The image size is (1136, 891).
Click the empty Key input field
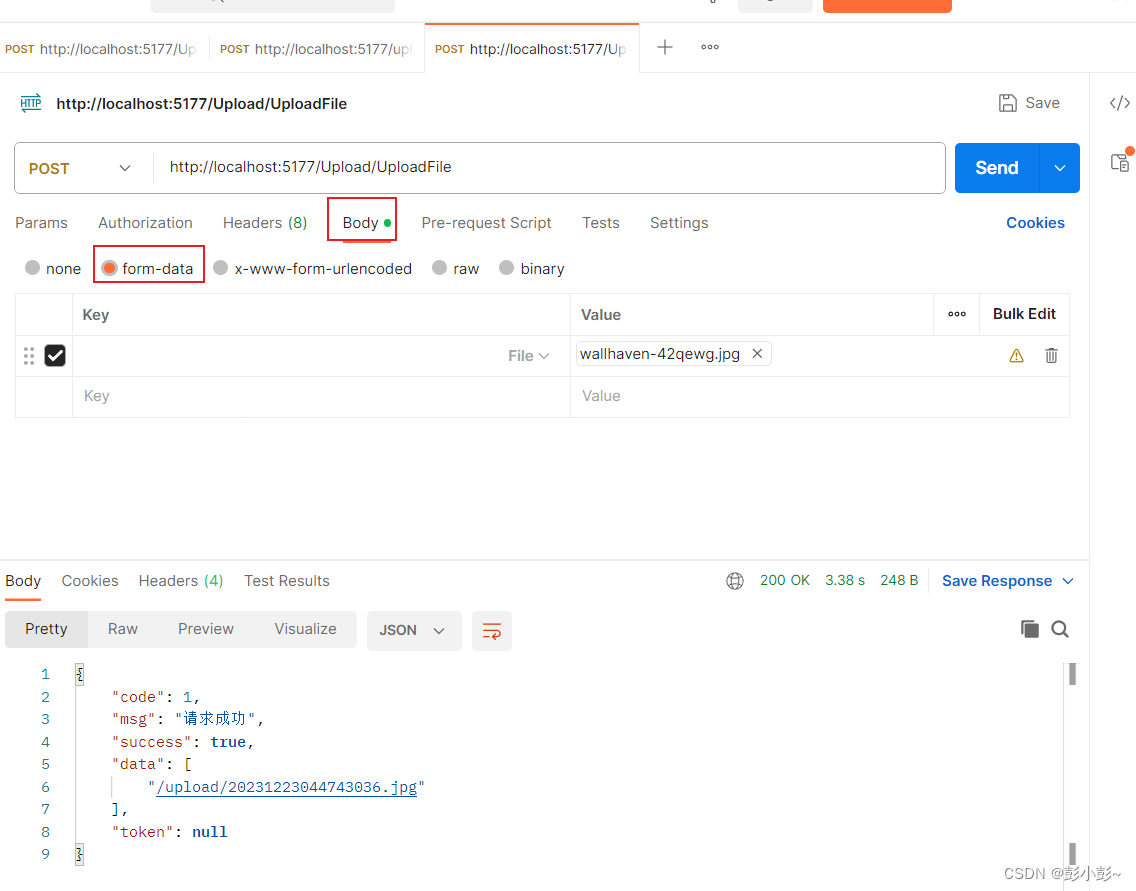[321, 396]
